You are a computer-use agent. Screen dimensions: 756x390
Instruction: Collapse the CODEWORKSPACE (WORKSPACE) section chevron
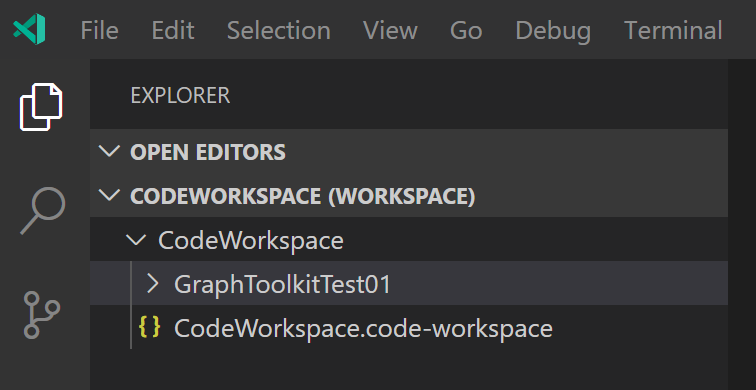(x=109, y=195)
